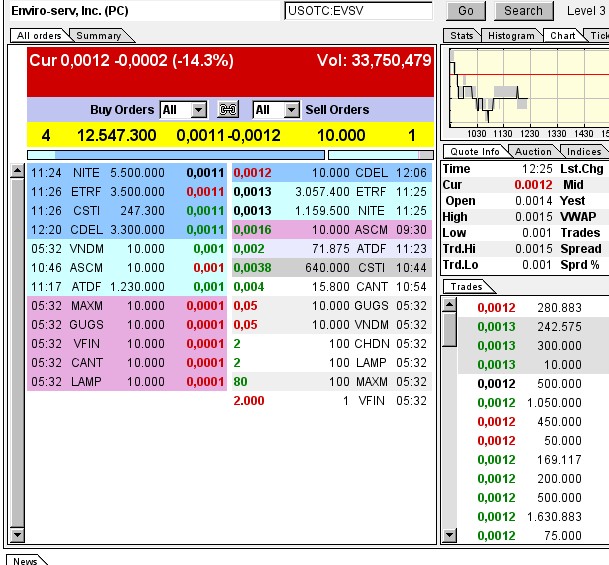Screen dimensions: 609x565
Task: Select the Quote Info tab
Action: [x=475, y=151]
